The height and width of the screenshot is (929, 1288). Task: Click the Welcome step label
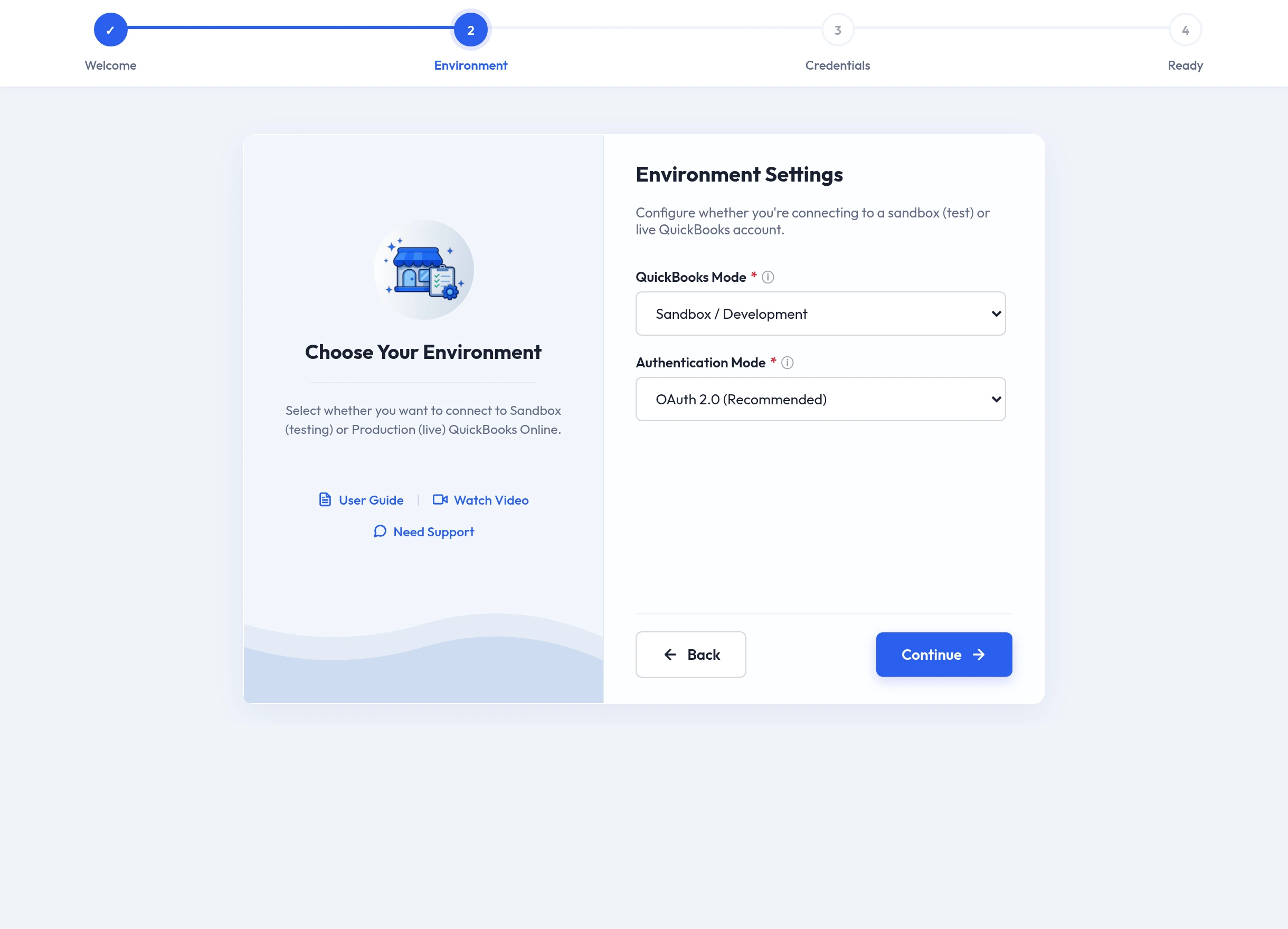pos(110,65)
